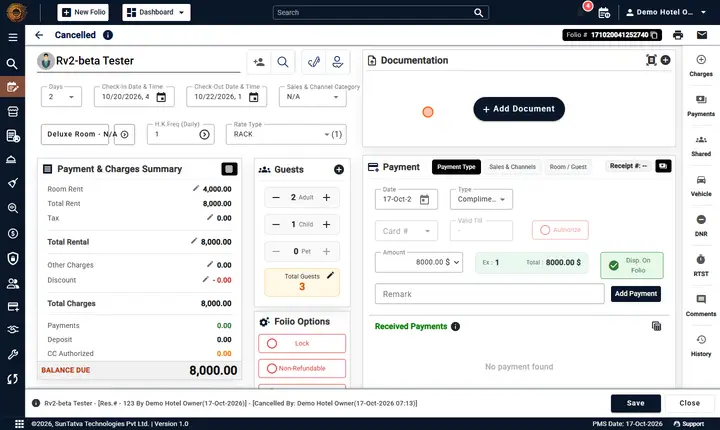Viewport: 720px width, 430px height.
Task: Click the signature pen icon
Action: tap(314, 62)
